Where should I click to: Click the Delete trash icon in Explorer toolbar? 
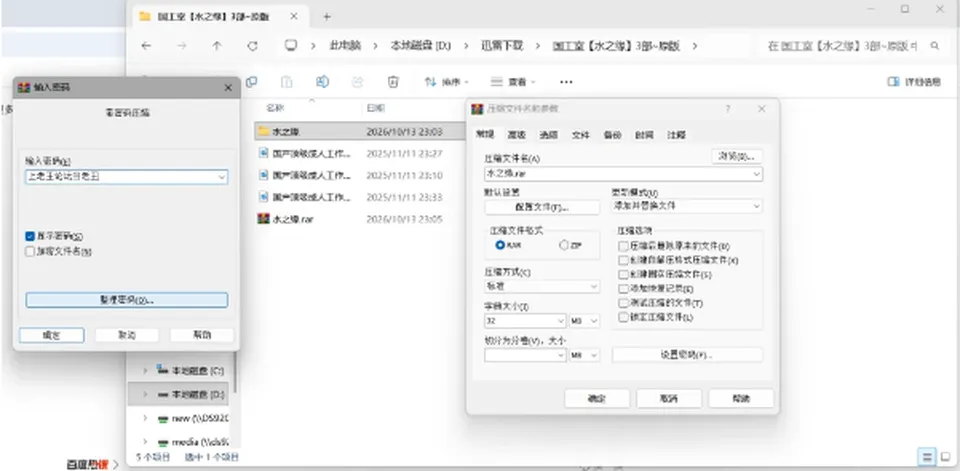393,81
